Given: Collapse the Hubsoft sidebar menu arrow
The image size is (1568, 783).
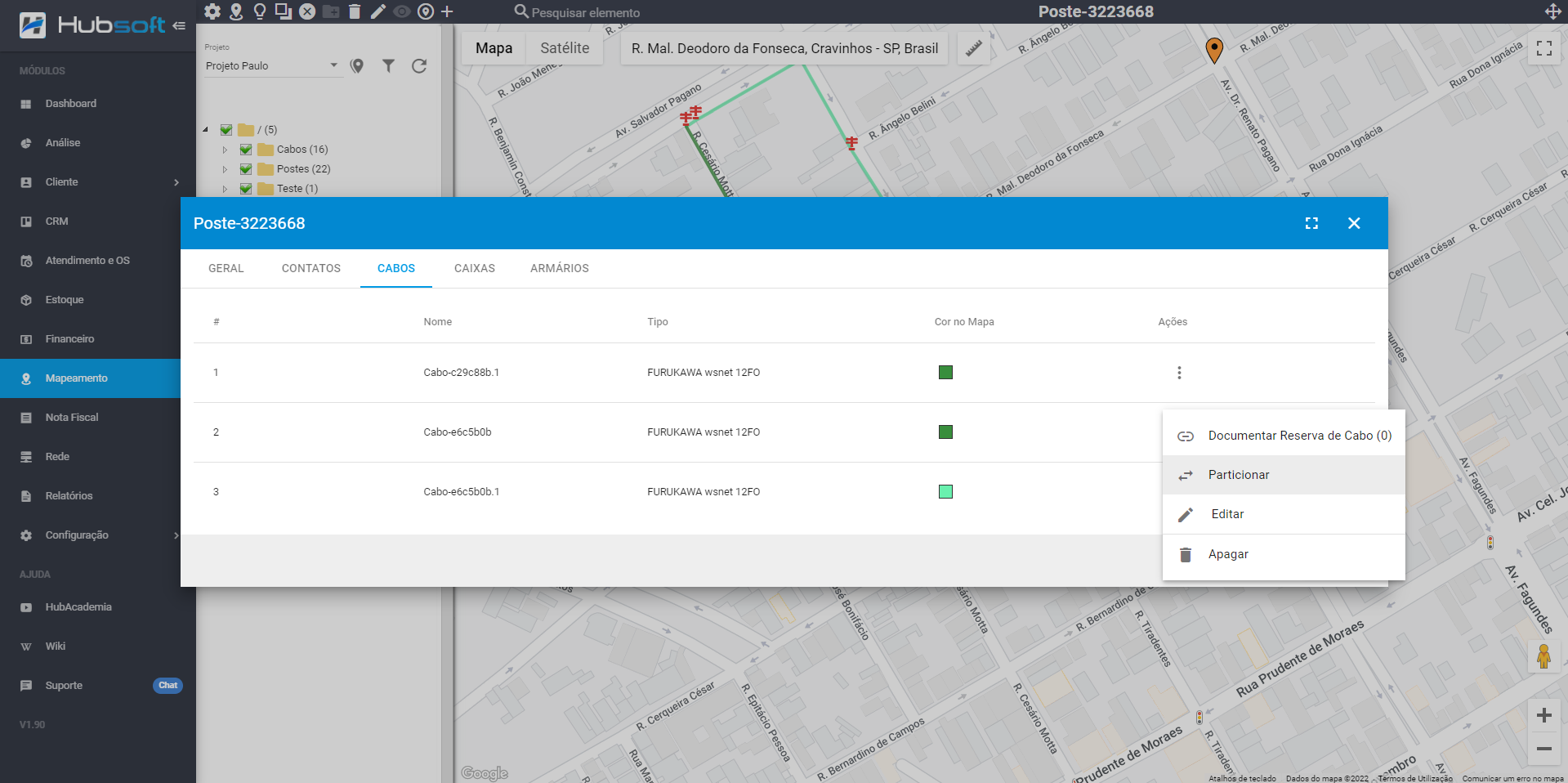Looking at the screenshot, I should 179,25.
